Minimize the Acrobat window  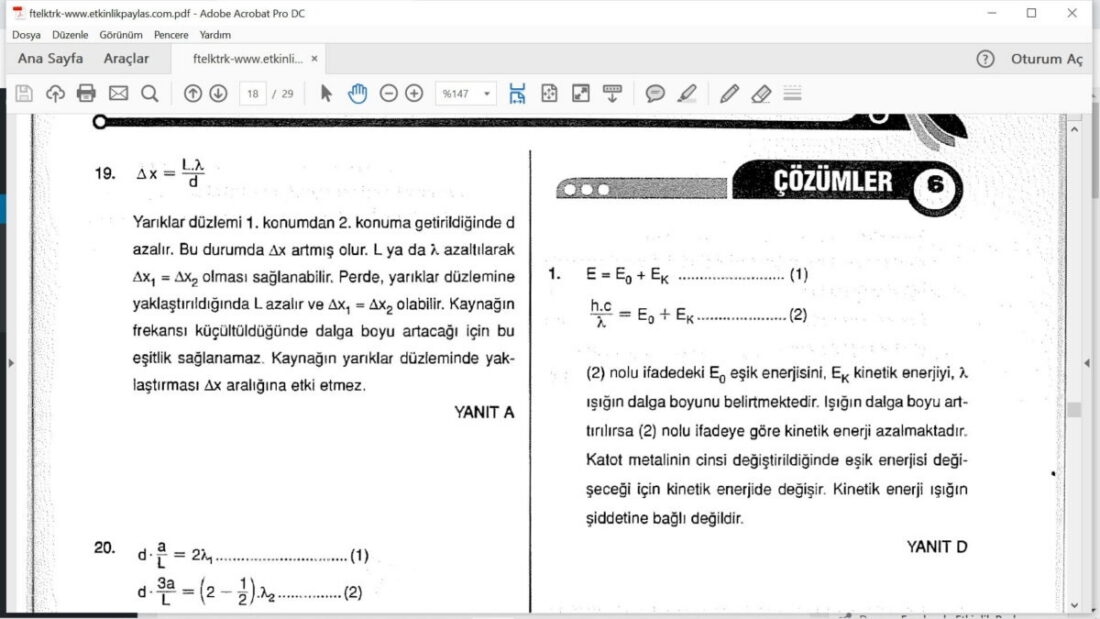(991, 13)
